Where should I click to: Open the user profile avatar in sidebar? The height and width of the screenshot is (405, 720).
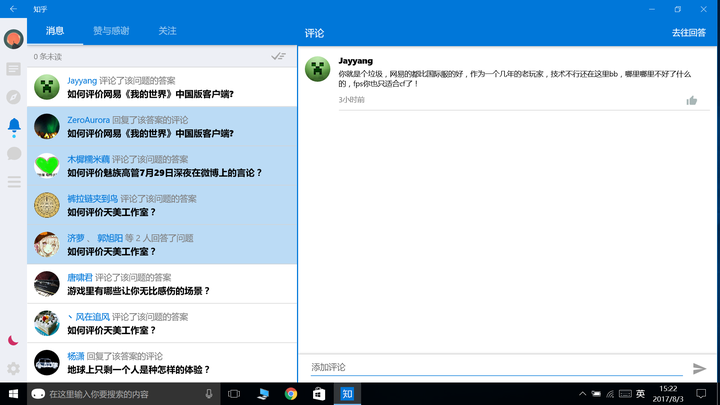(14, 39)
